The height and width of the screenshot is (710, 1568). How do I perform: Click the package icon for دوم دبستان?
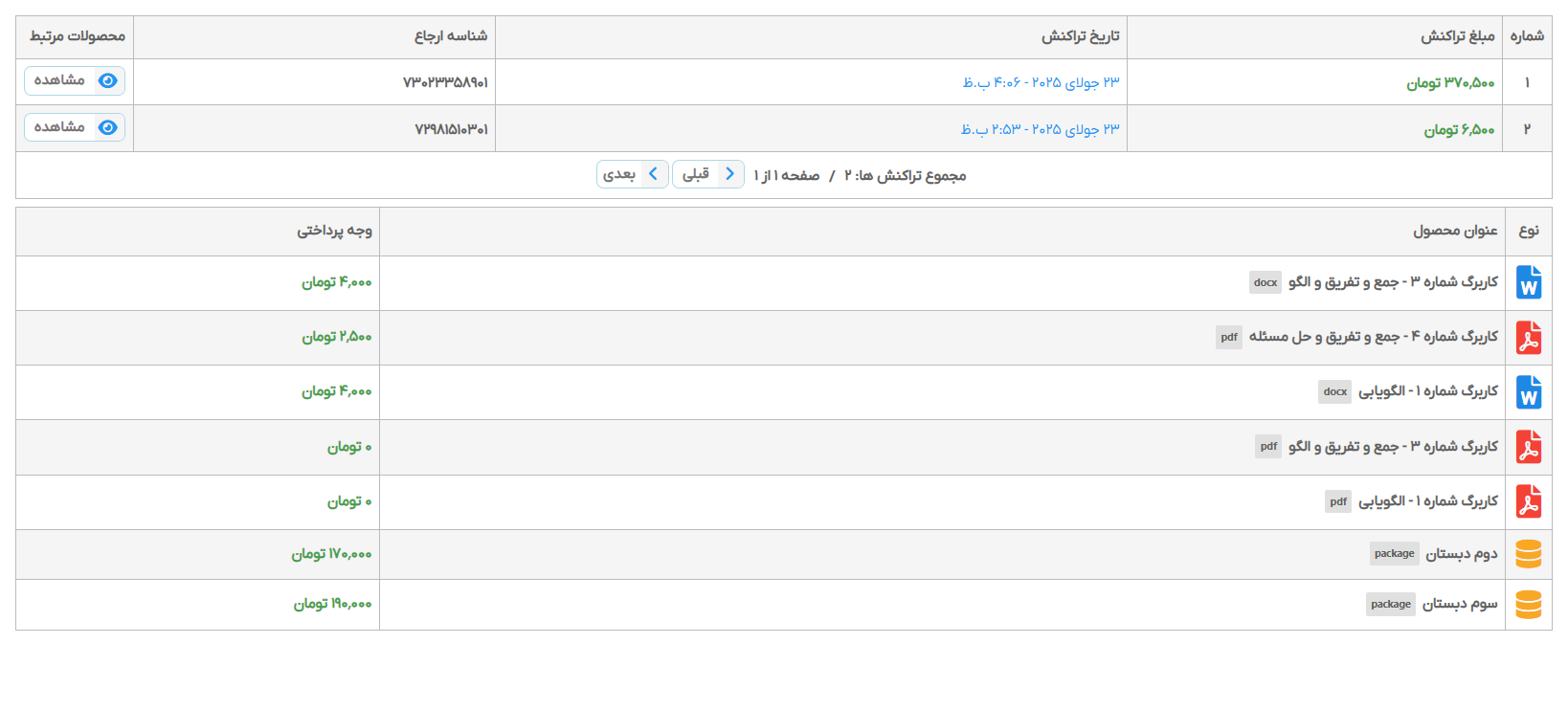click(1529, 554)
